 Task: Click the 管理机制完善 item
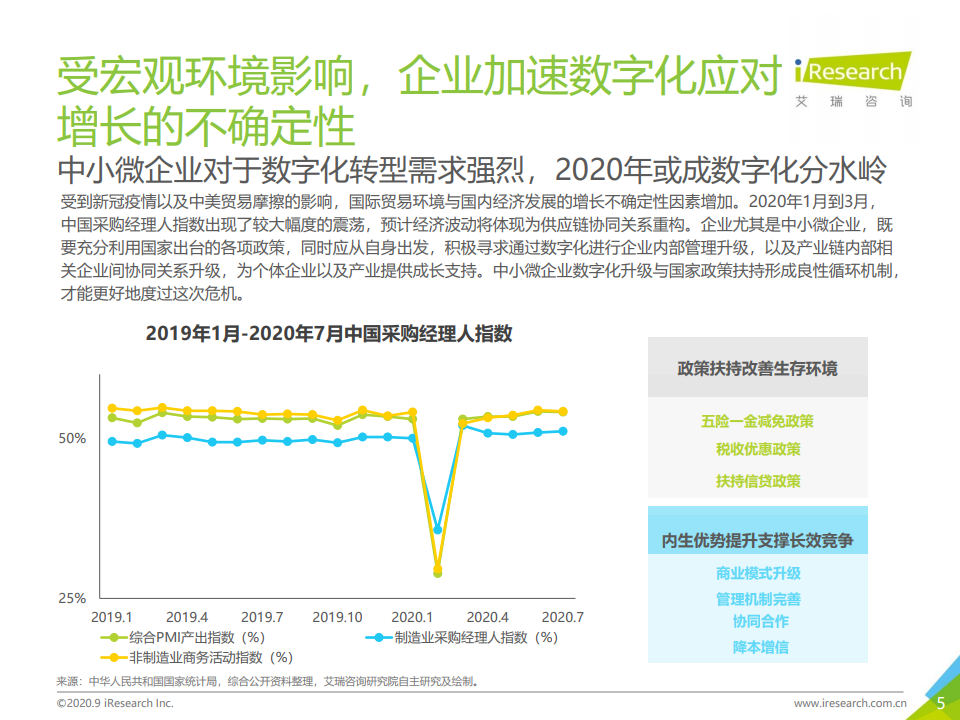(758, 599)
